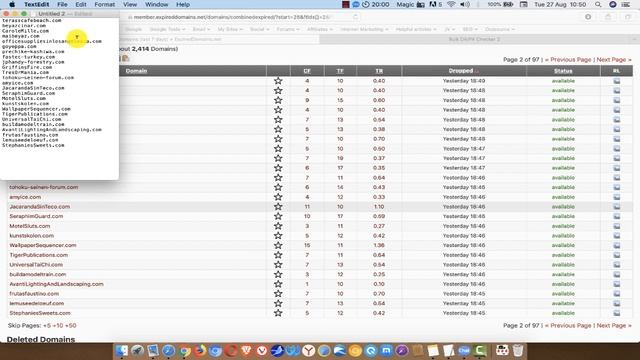Star the JacarandaSinTeco.com row
The width and height of the screenshot is (640, 360).
click(278, 207)
